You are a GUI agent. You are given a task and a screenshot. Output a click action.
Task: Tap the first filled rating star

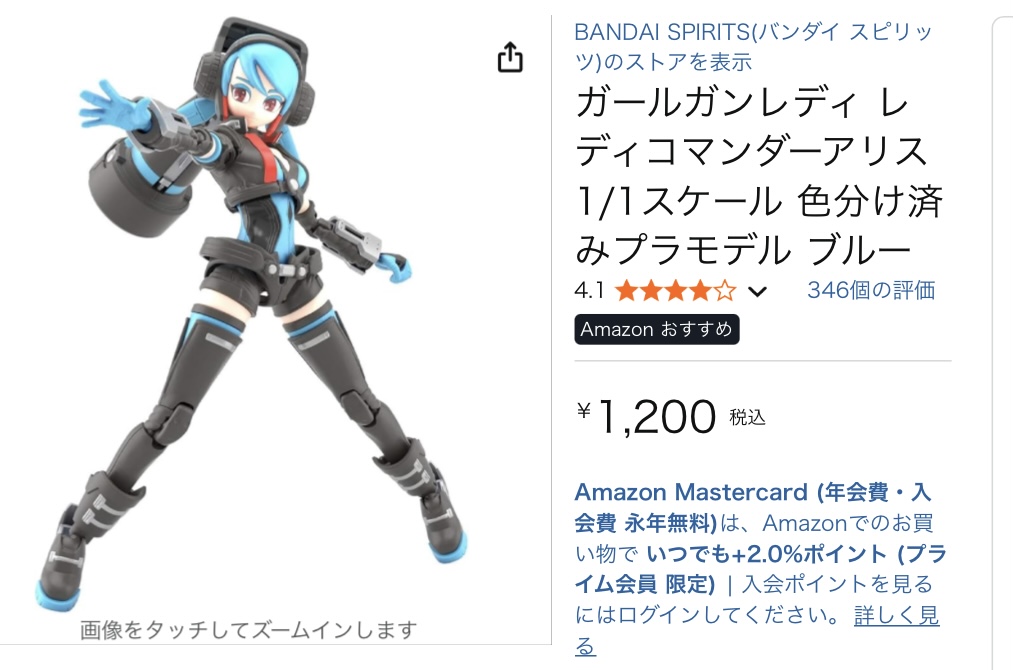[626, 291]
